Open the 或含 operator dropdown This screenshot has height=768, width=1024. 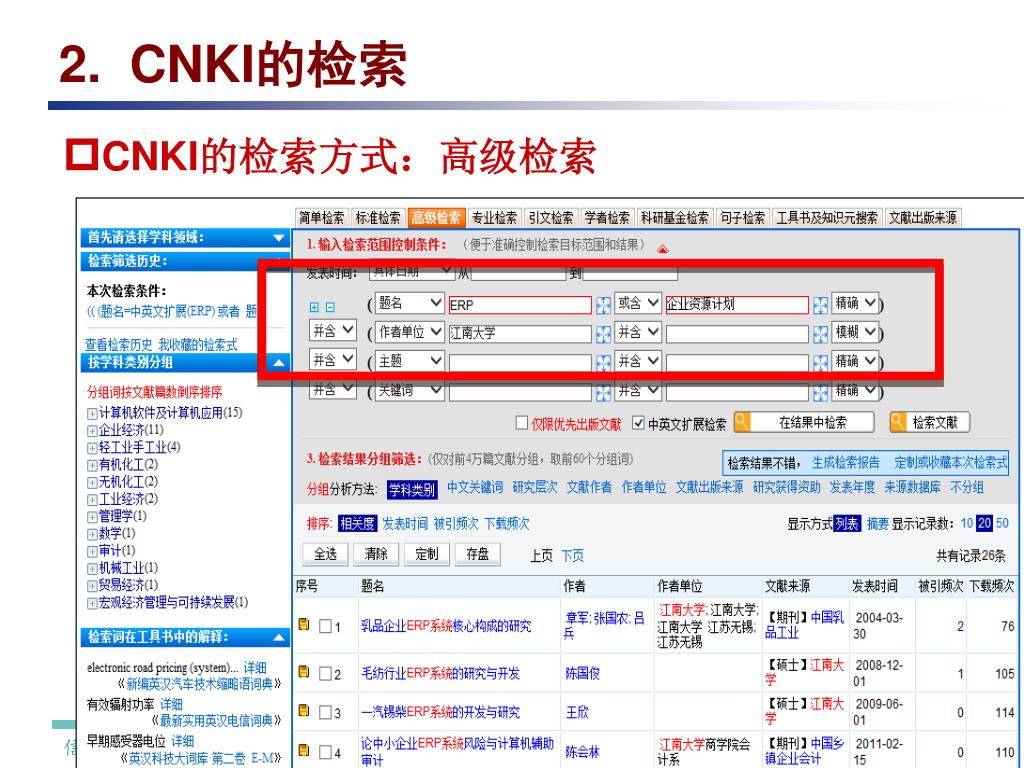pyautogui.click(x=638, y=303)
